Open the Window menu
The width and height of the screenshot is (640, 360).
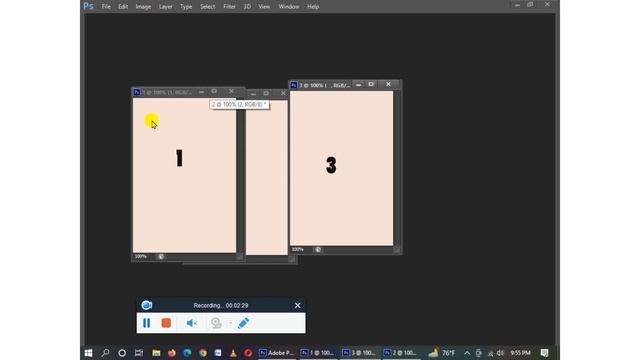coord(289,7)
